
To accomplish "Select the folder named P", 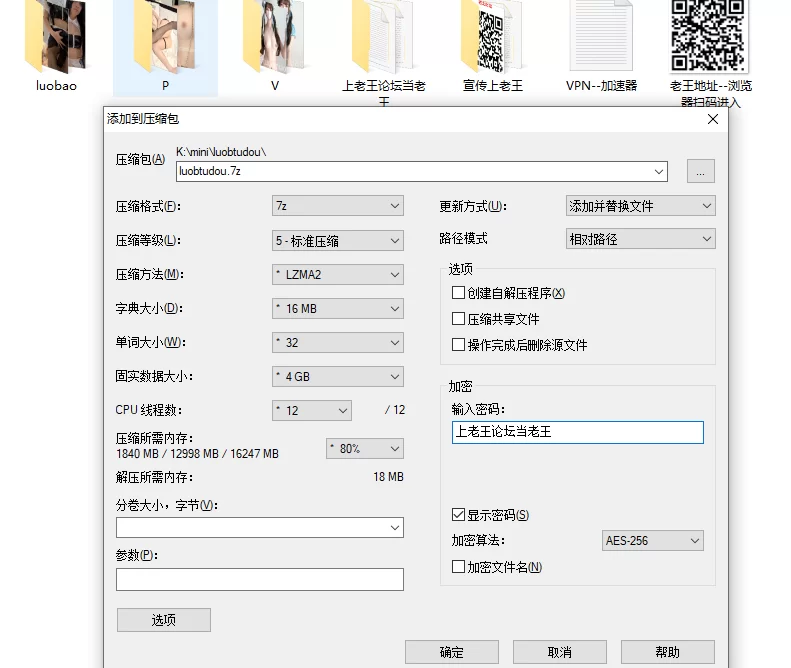I will pyautogui.click(x=165, y=36).
